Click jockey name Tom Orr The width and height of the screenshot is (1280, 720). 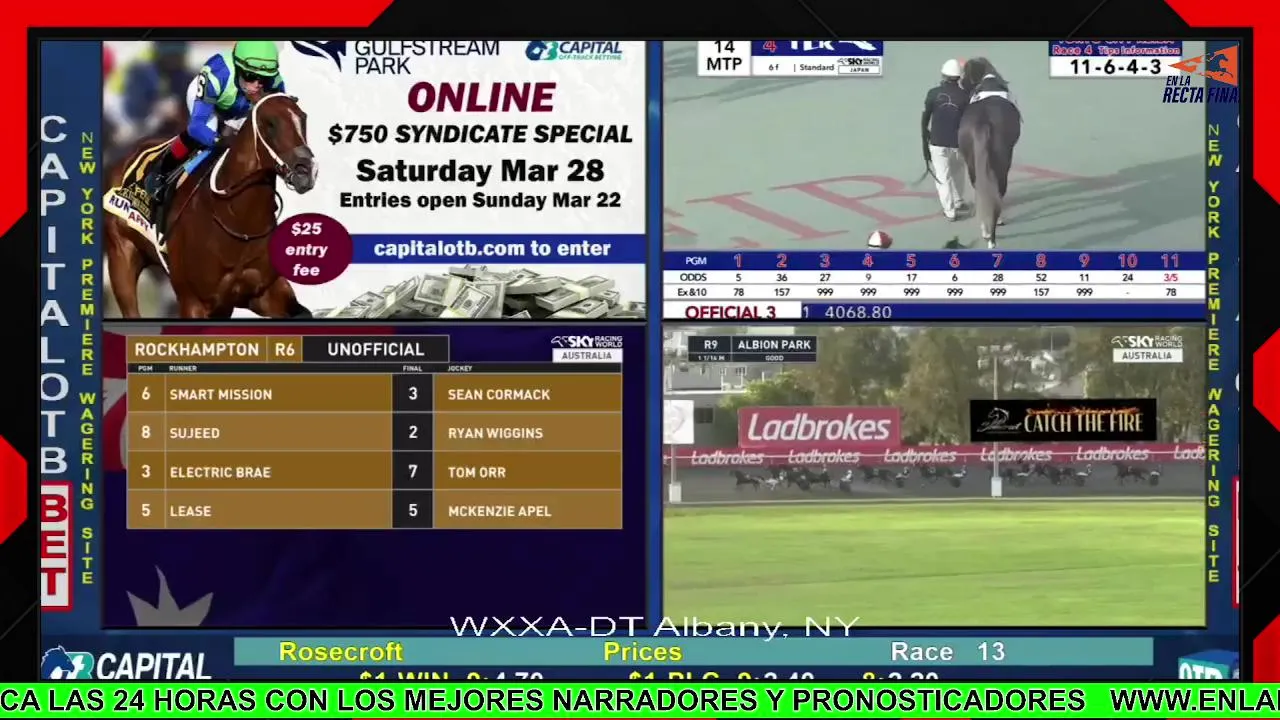tap(476, 472)
